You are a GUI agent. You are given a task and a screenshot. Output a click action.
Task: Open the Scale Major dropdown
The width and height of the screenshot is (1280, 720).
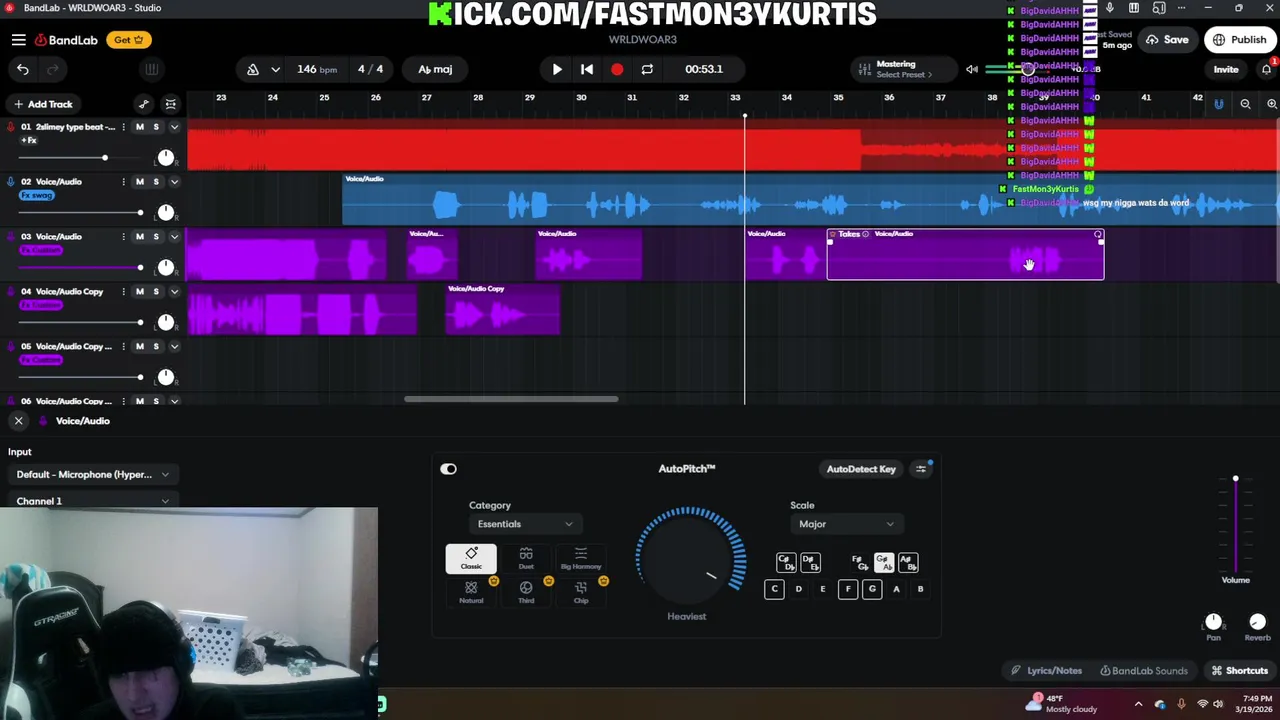coord(845,524)
